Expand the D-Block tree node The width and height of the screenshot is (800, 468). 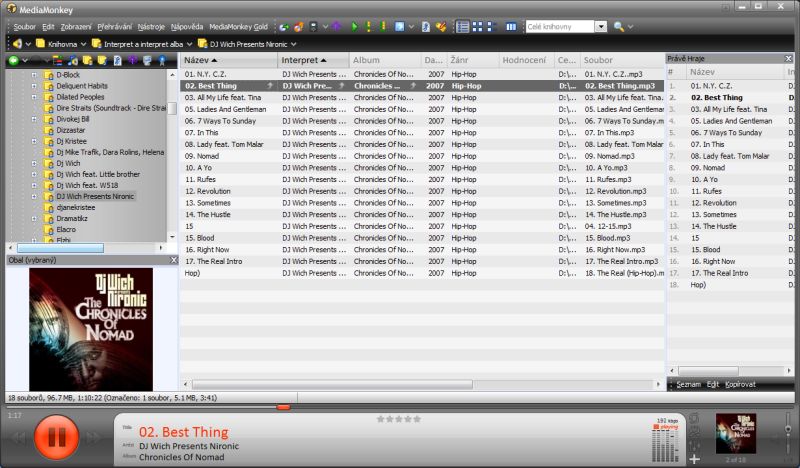34,75
